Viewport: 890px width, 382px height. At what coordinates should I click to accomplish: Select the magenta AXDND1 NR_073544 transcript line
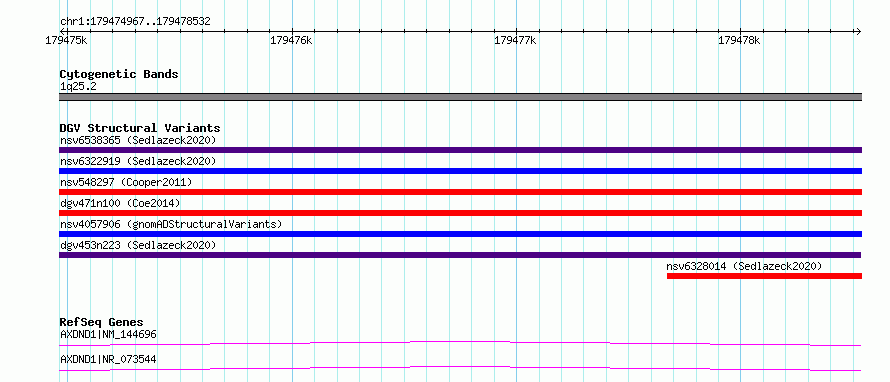pyautogui.click(x=460, y=368)
